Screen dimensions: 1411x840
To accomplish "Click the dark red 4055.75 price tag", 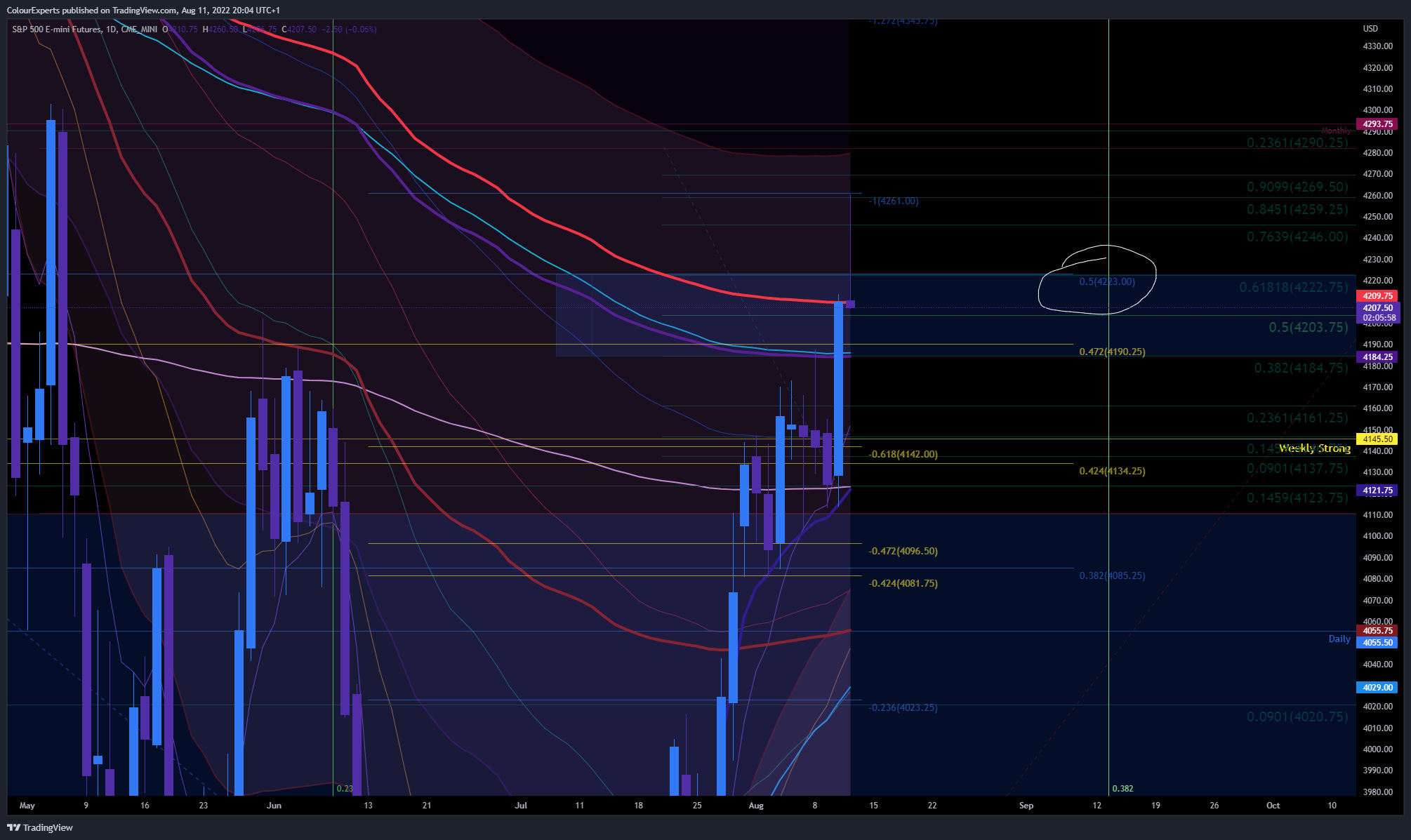I will click(x=1377, y=631).
